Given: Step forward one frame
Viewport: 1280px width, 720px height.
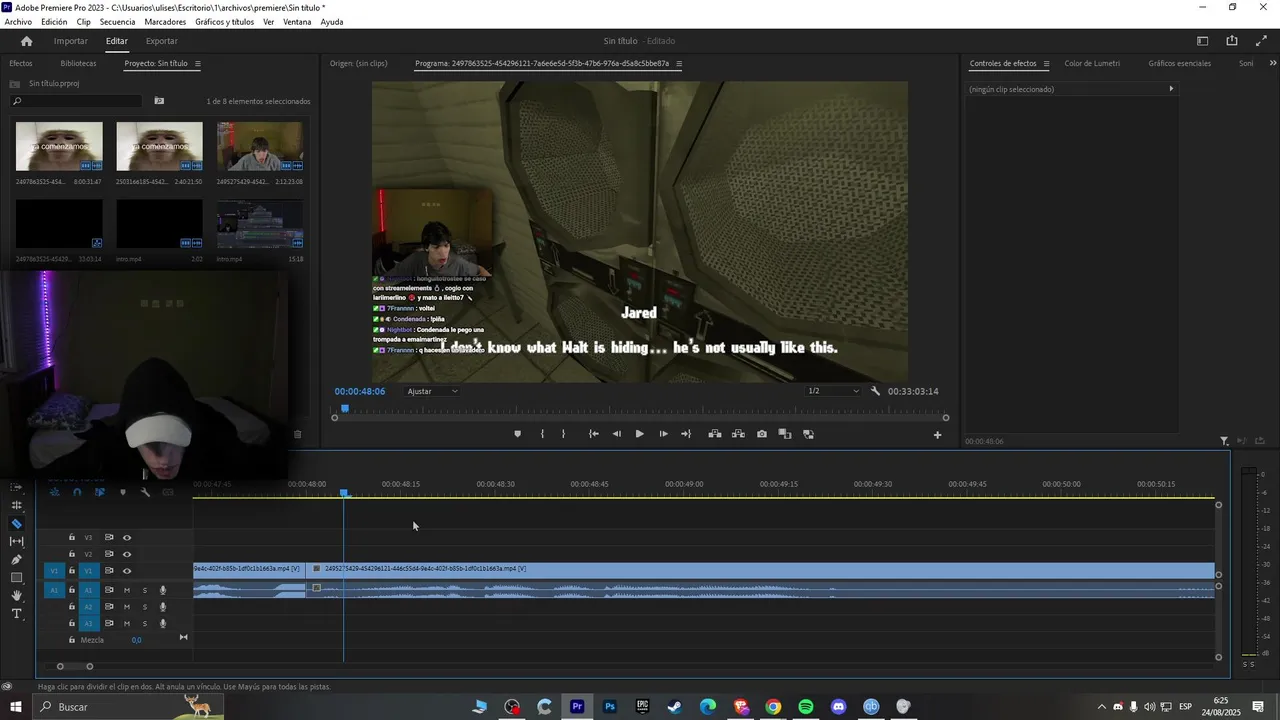Looking at the screenshot, I should 663,434.
